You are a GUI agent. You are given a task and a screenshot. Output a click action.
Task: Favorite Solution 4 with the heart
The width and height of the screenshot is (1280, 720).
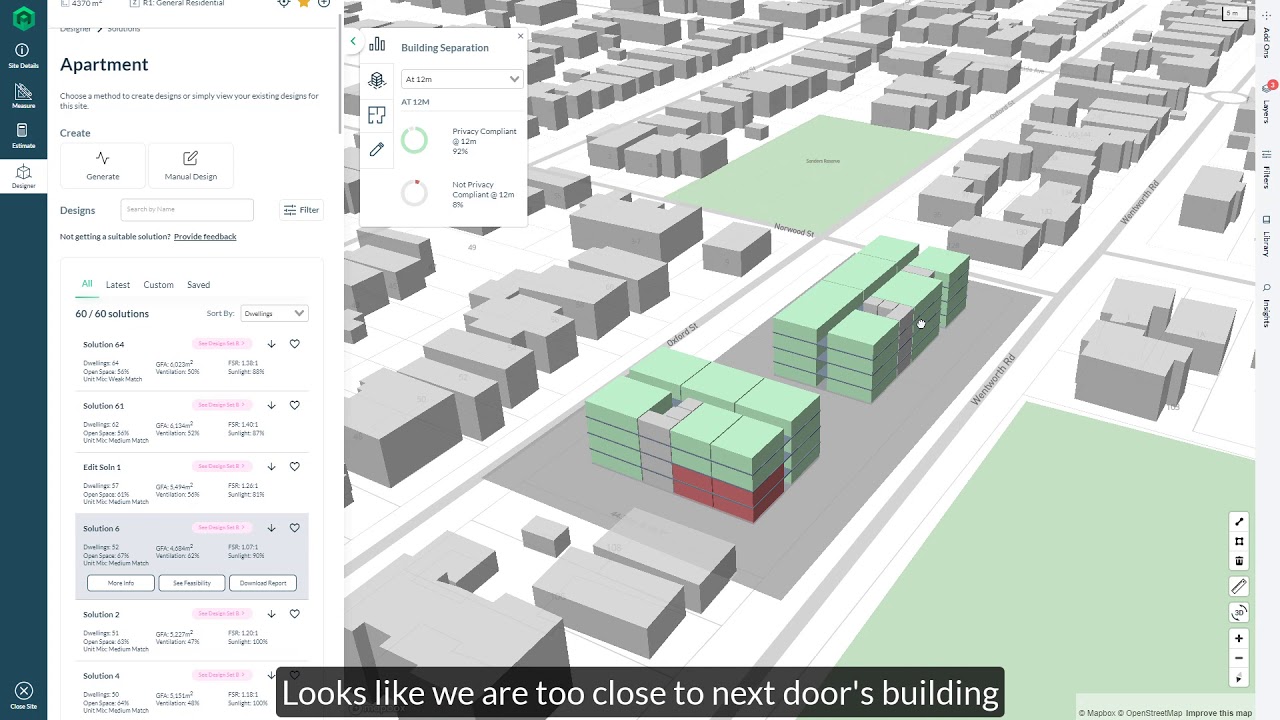pos(295,675)
